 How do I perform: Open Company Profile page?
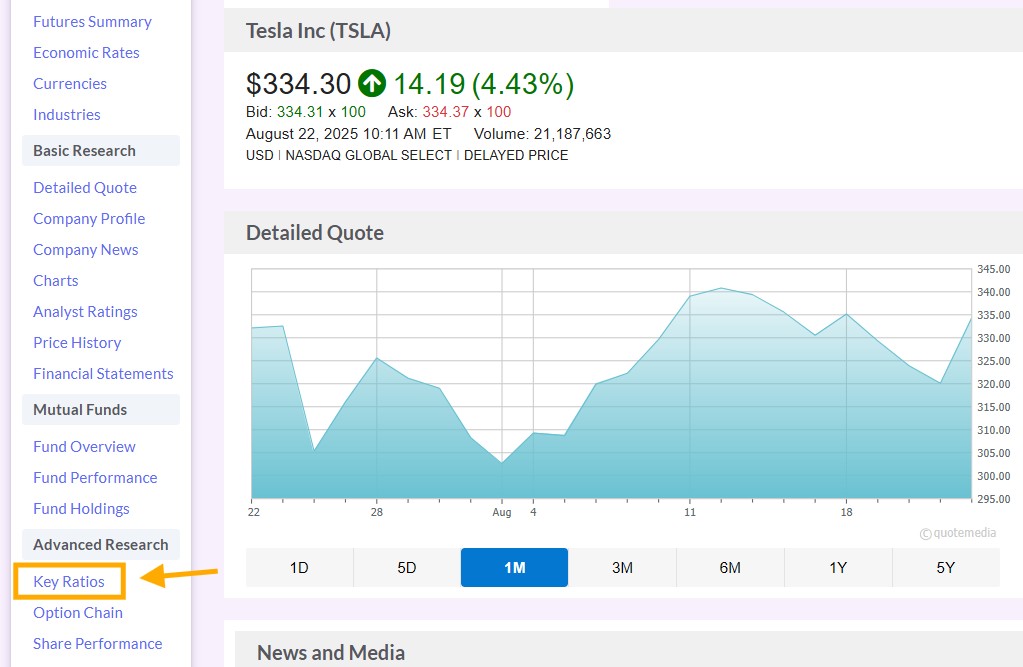(89, 219)
